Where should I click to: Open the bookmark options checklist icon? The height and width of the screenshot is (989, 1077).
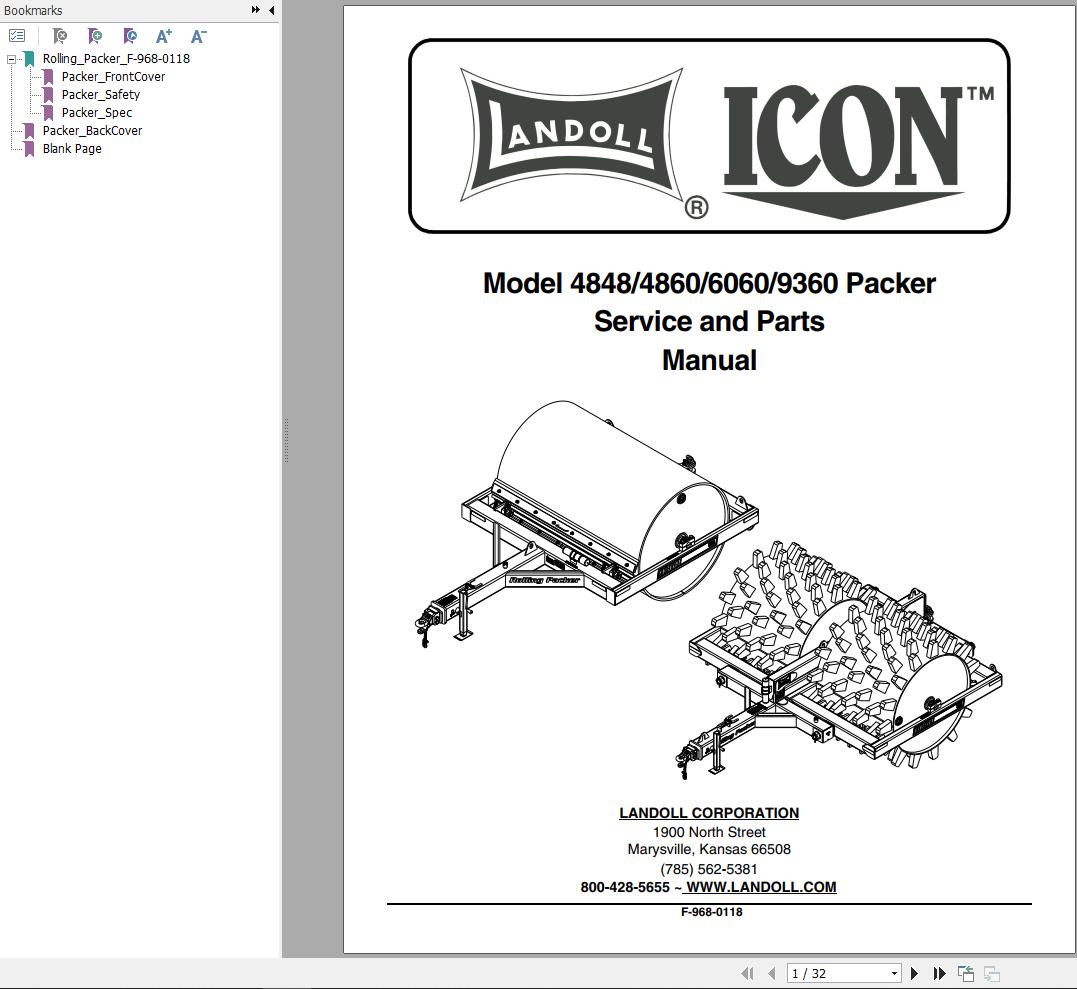[x=18, y=35]
